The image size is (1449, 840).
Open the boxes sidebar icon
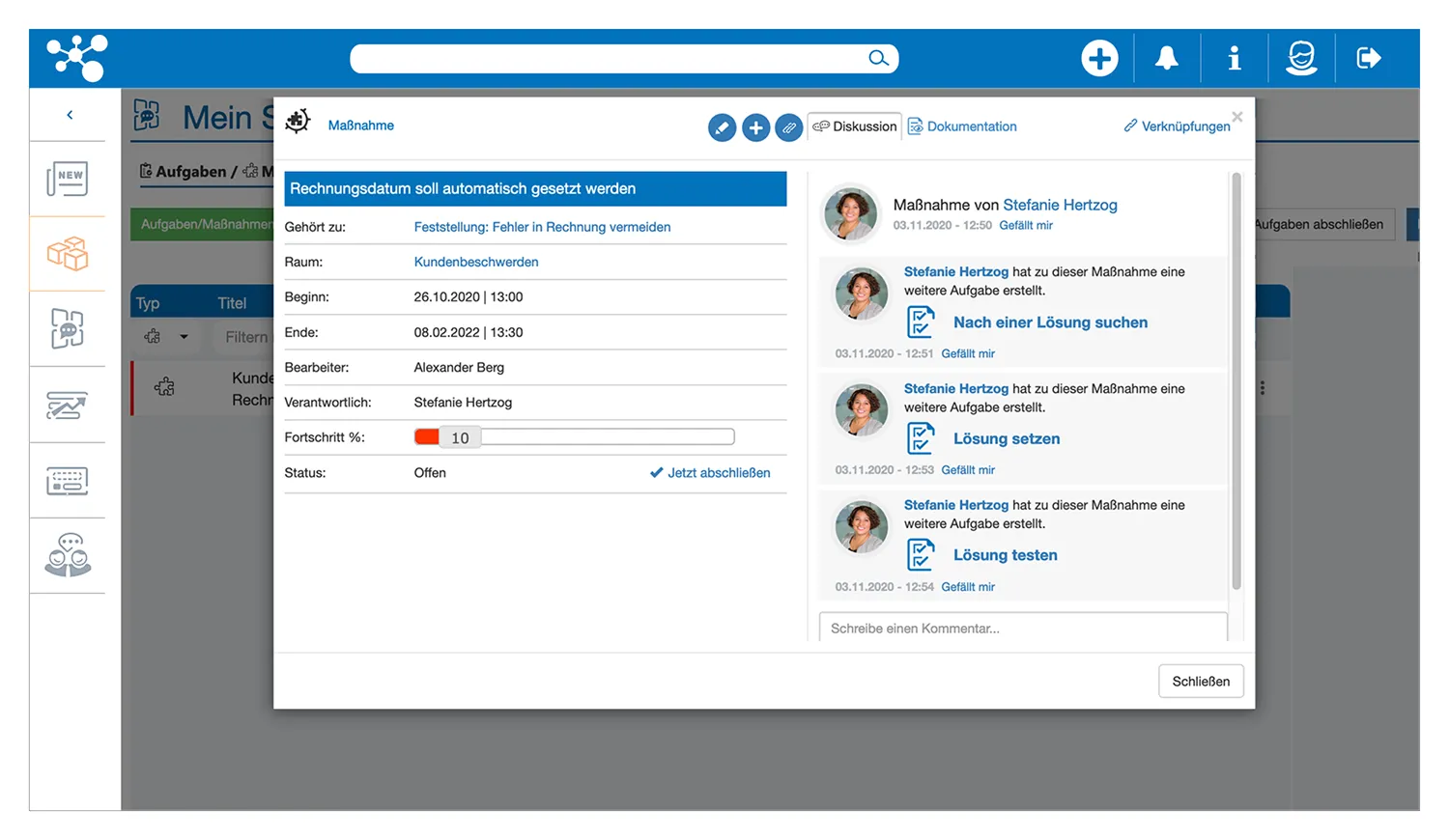(68, 254)
